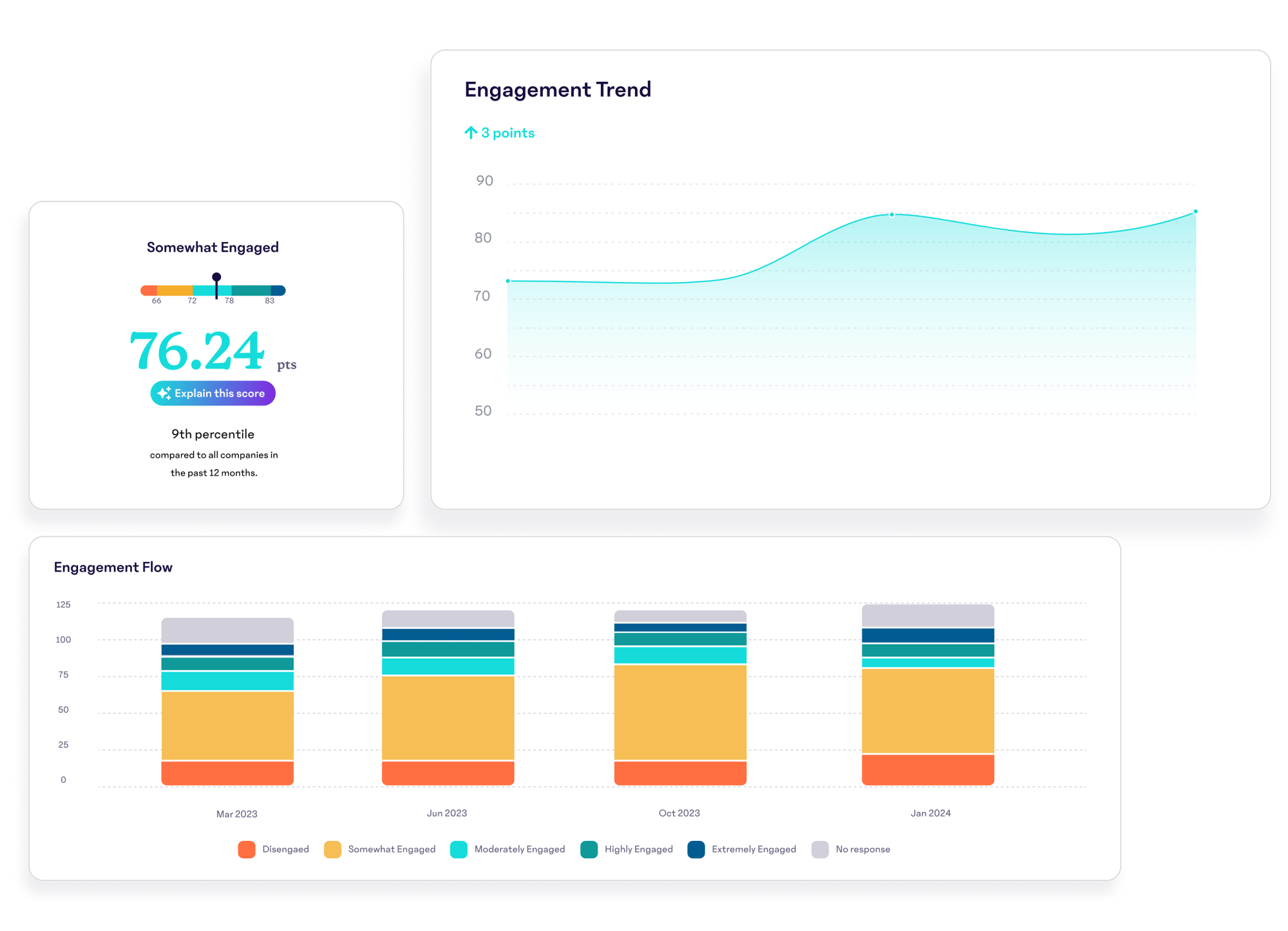Select the Disengaged legend swatch
The image size is (1288, 931).
247,849
